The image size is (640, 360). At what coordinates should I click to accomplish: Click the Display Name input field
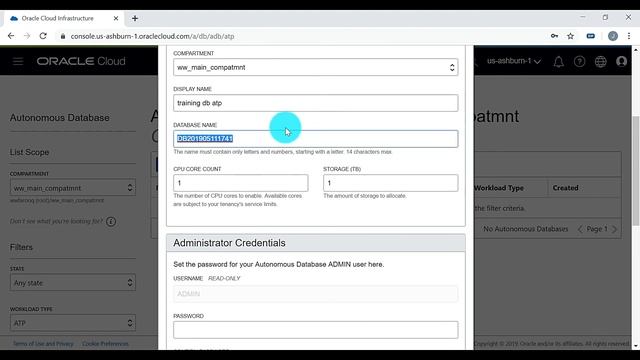(x=316, y=103)
